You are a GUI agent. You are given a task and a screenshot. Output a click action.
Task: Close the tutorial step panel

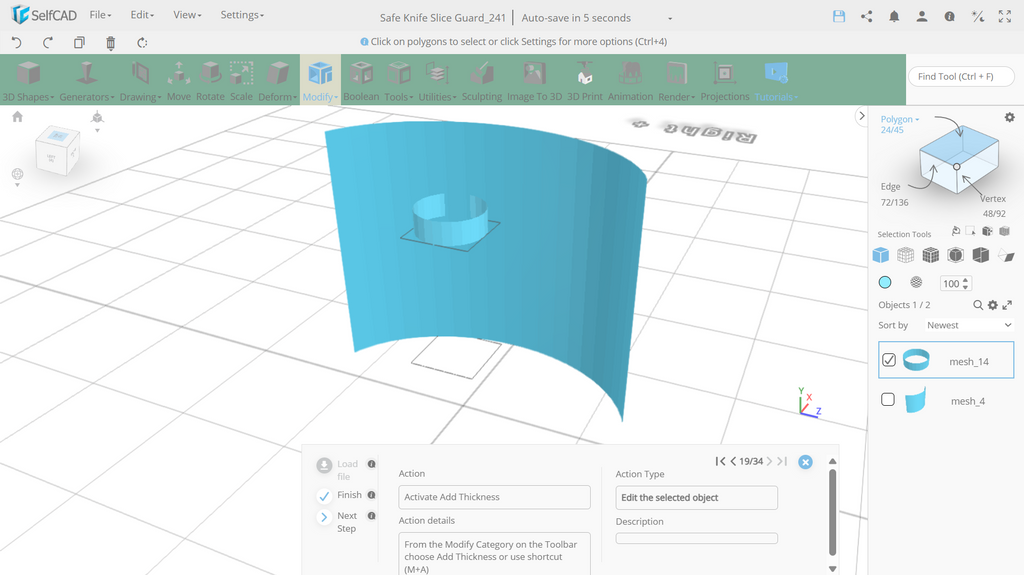click(805, 462)
